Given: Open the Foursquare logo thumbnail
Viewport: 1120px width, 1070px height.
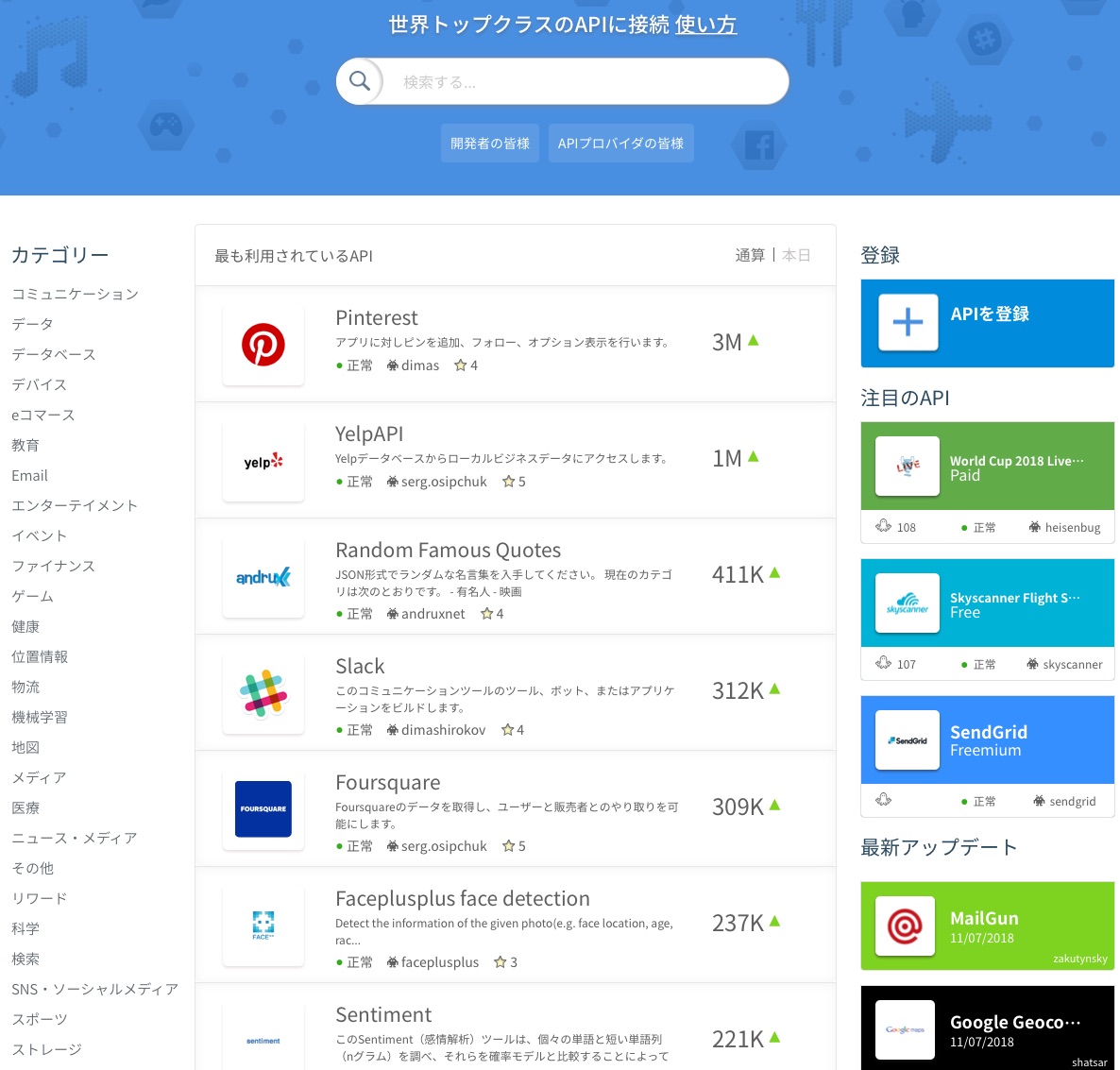Looking at the screenshot, I should click(x=263, y=809).
